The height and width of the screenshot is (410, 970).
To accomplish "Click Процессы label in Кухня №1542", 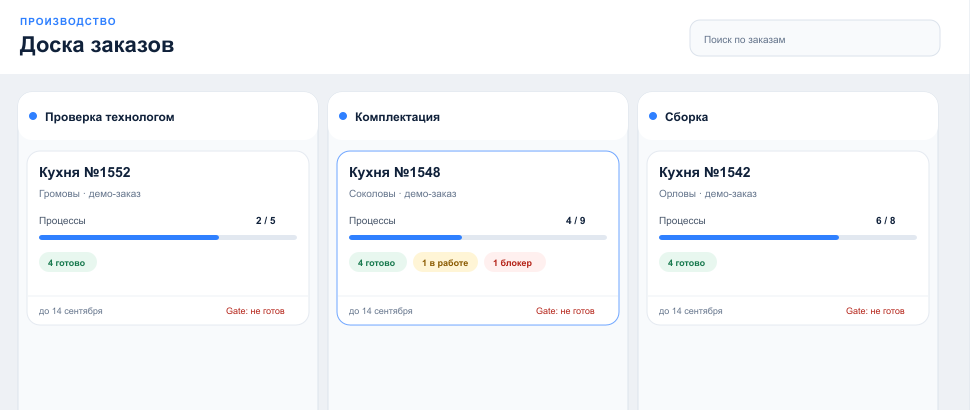I will pyautogui.click(x=682, y=221).
